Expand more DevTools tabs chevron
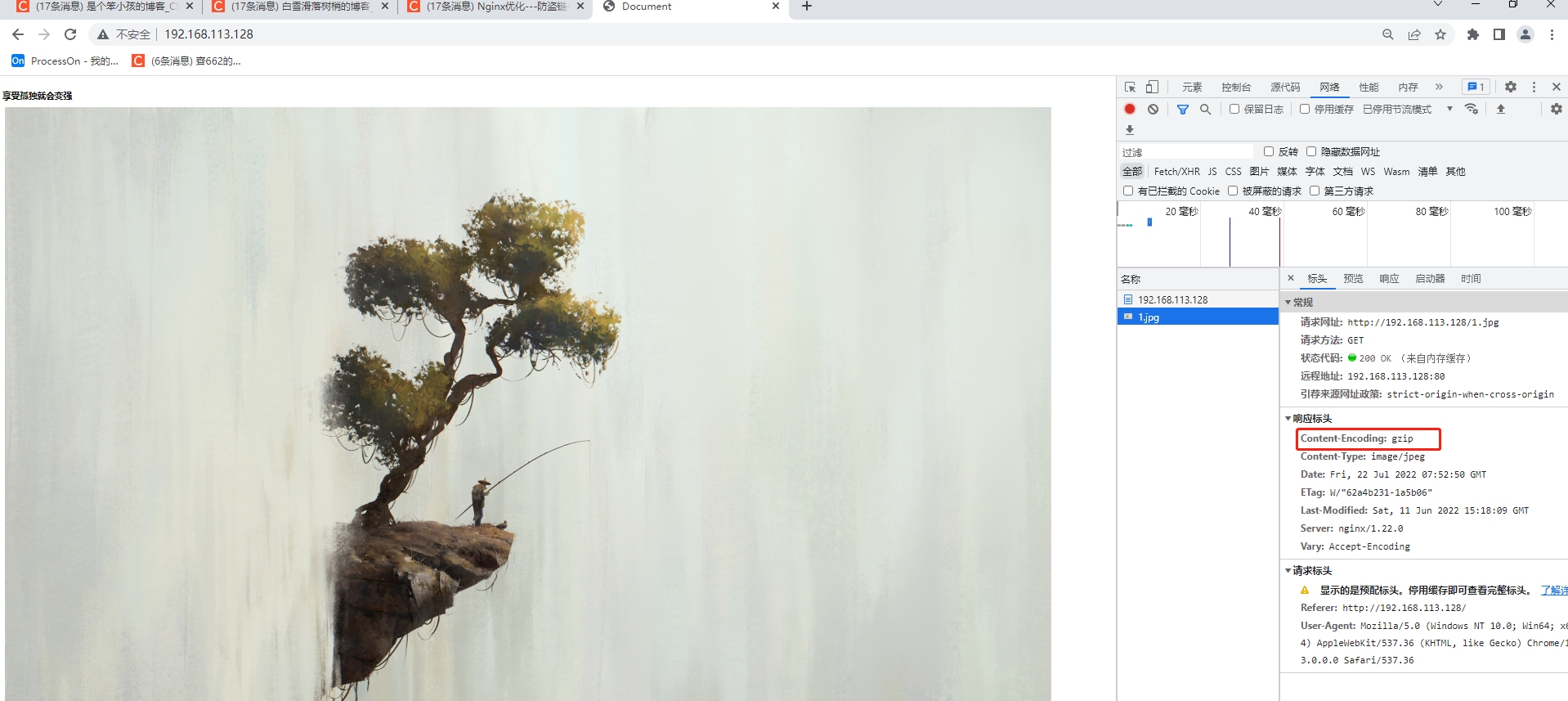The height and width of the screenshot is (701, 1568). 1439,87
